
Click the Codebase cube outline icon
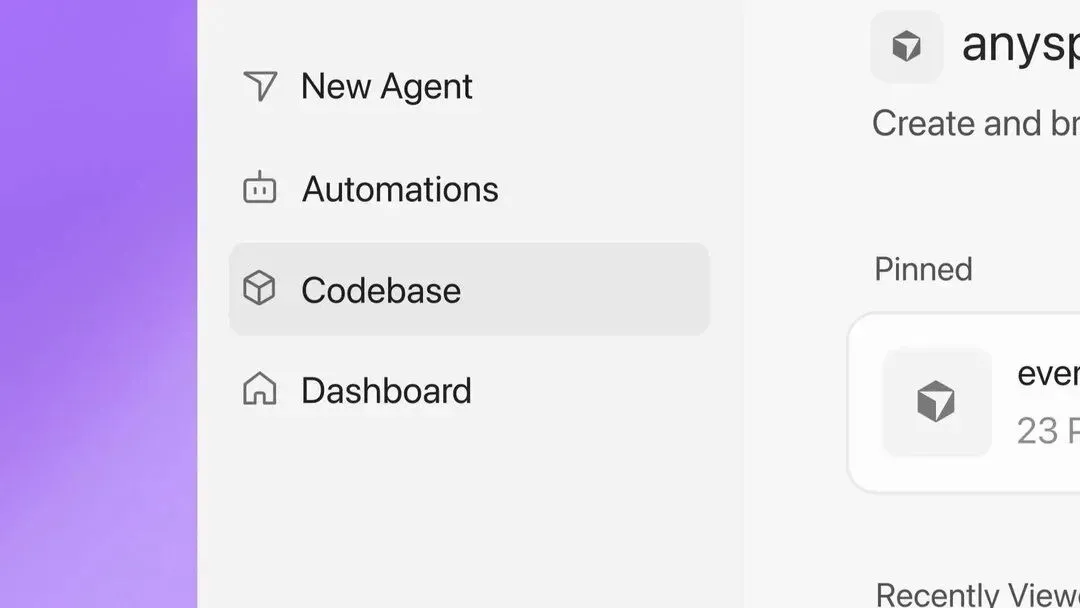259,288
